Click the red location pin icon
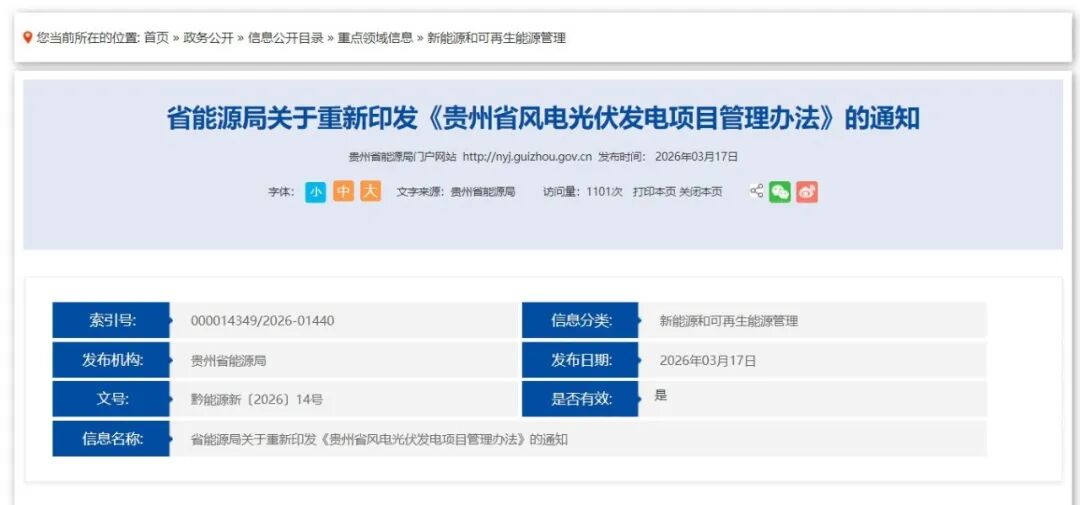The width and height of the screenshot is (1080, 505). pyautogui.click(x=28, y=38)
